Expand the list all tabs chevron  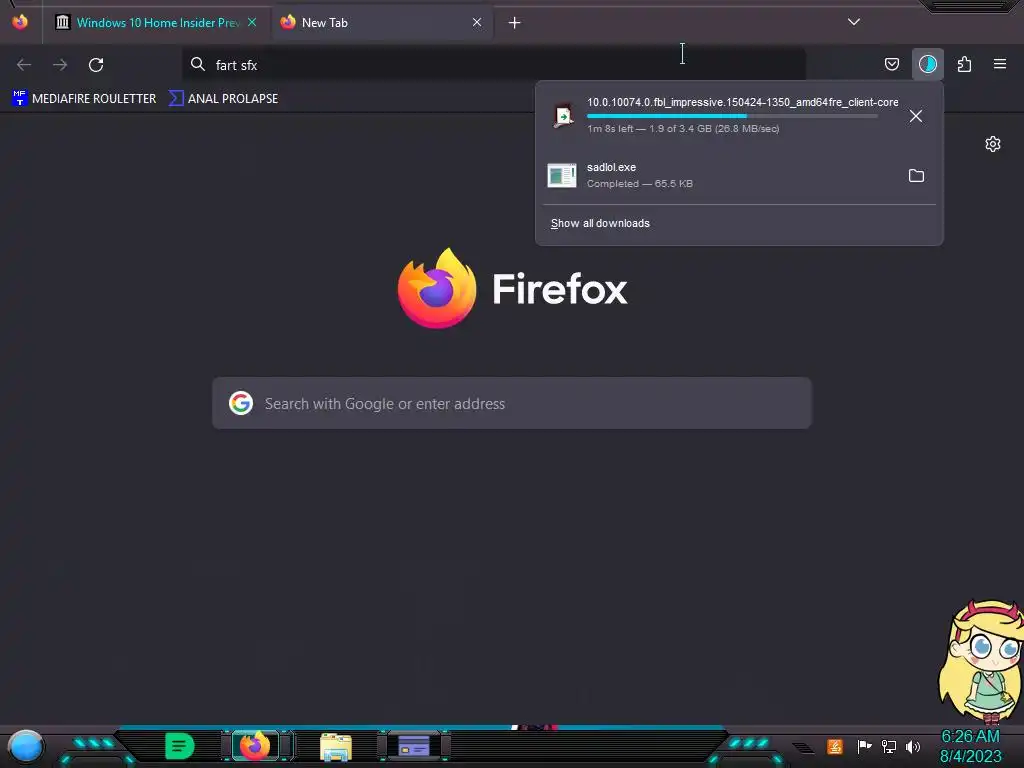point(854,22)
